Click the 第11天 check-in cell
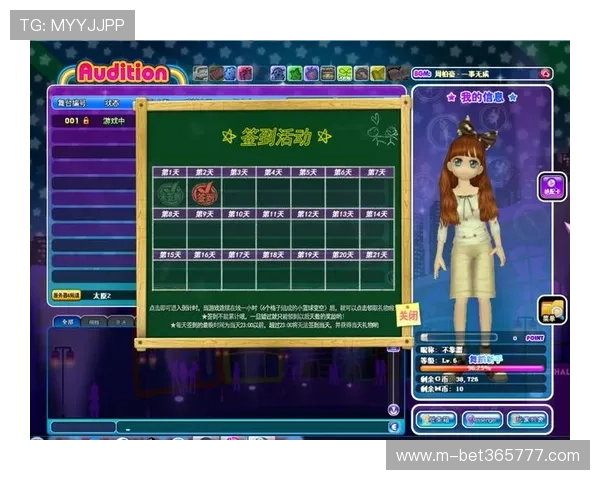The width and height of the screenshot is (600, 480). [x=273, y=235]
